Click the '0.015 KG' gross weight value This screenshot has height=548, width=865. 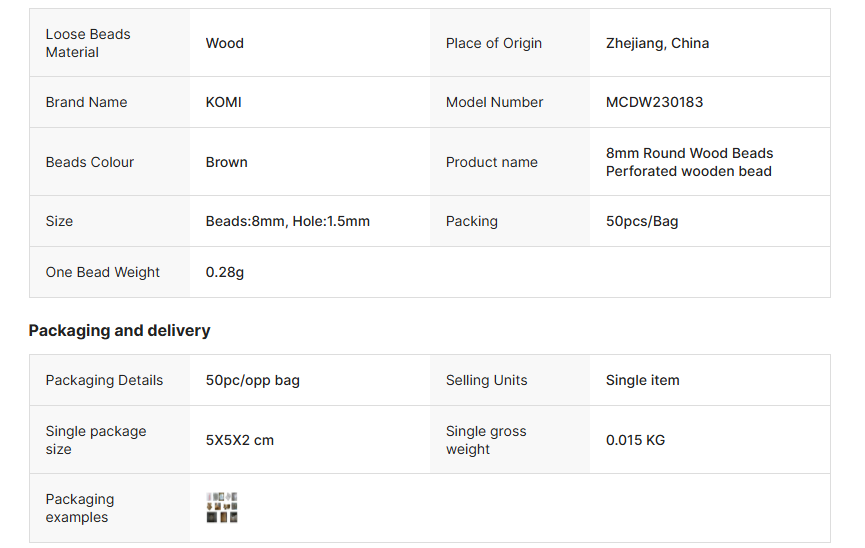coord(635,440)
